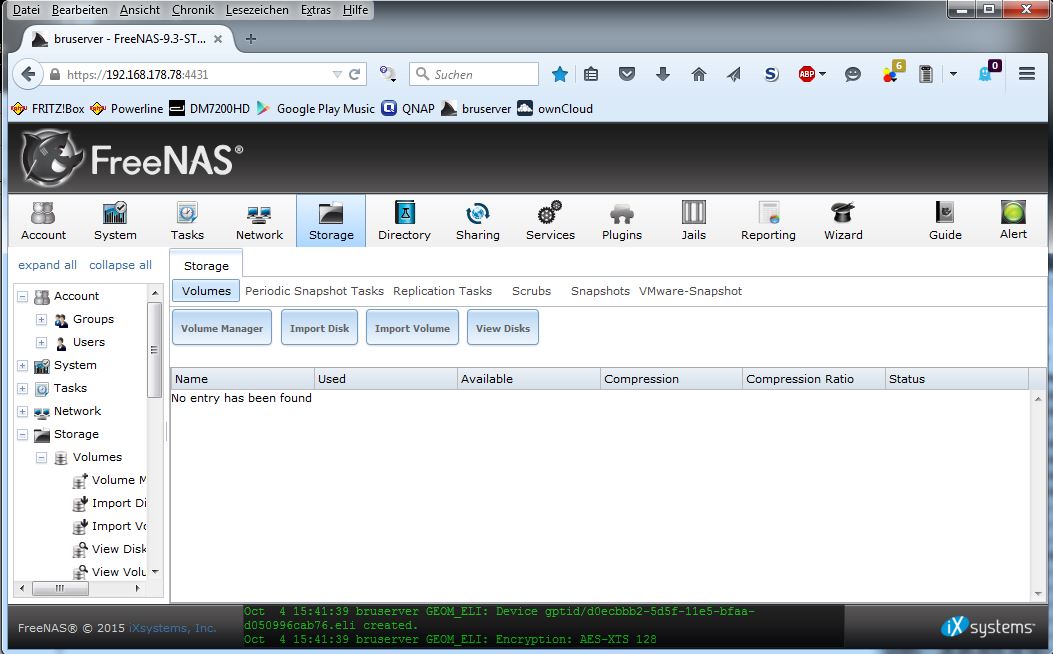Click the address bar URL field
Screen dimensions: 1053x654
coord(195,75)
